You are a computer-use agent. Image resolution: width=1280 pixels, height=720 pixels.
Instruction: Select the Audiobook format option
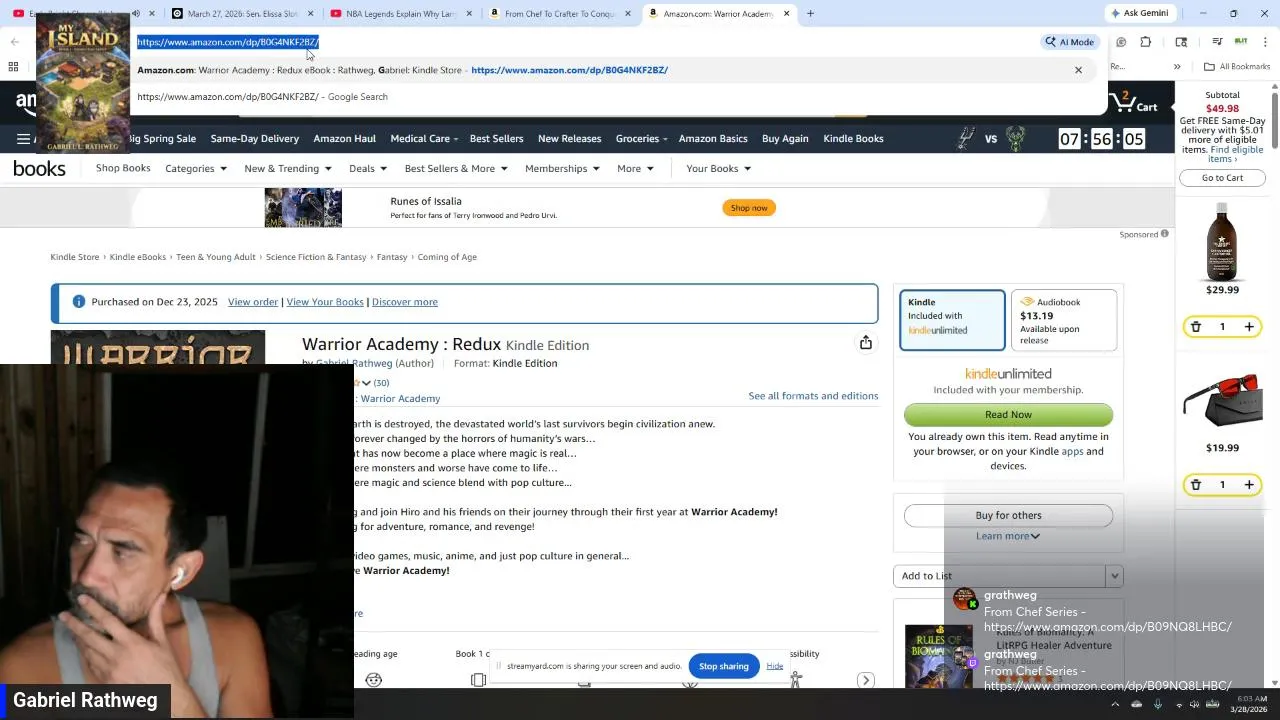1064,320
